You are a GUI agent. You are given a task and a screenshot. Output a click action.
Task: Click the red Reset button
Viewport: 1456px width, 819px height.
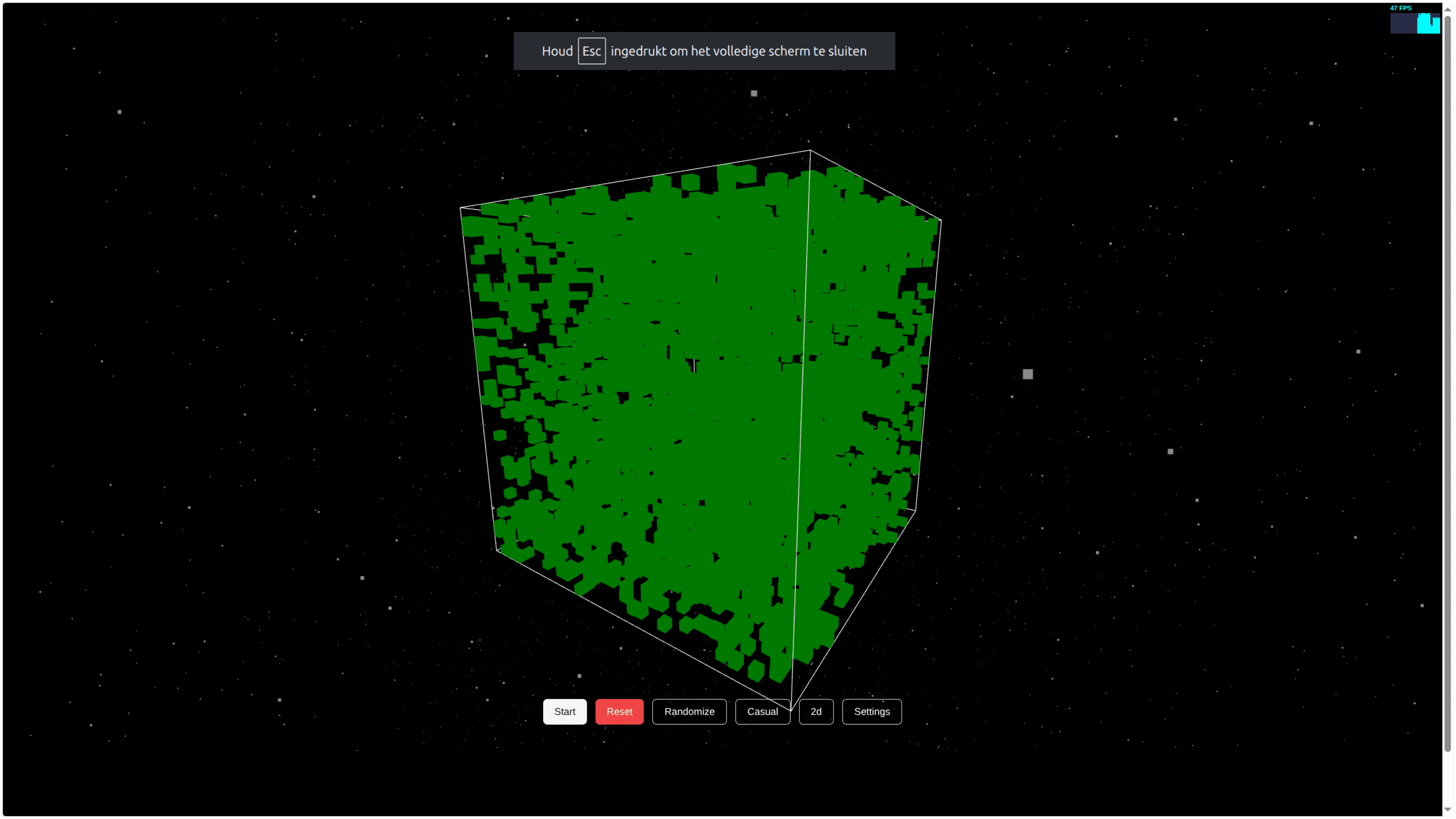(x=619, y=712)
